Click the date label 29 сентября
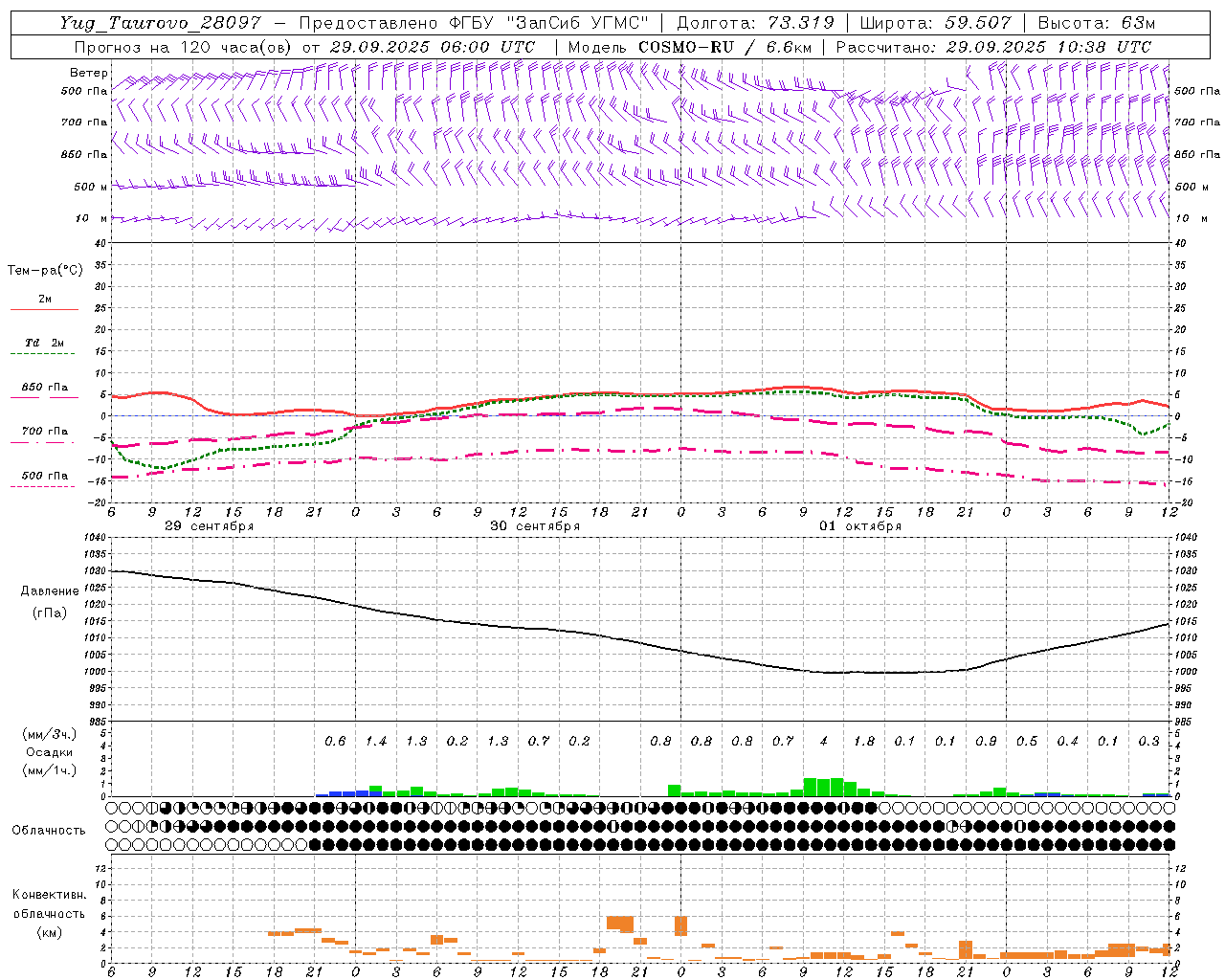 coord(209,526)
